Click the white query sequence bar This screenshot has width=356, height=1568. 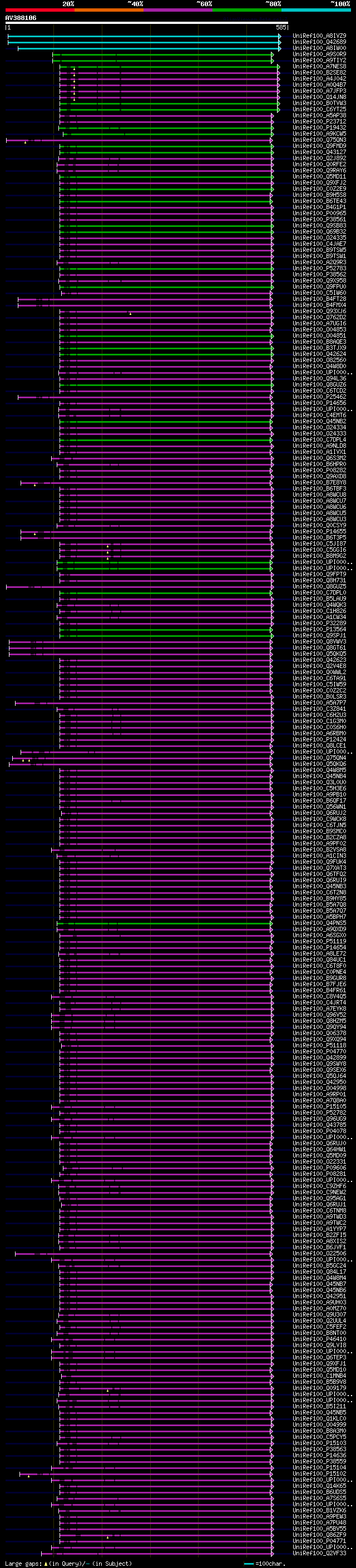147,23
